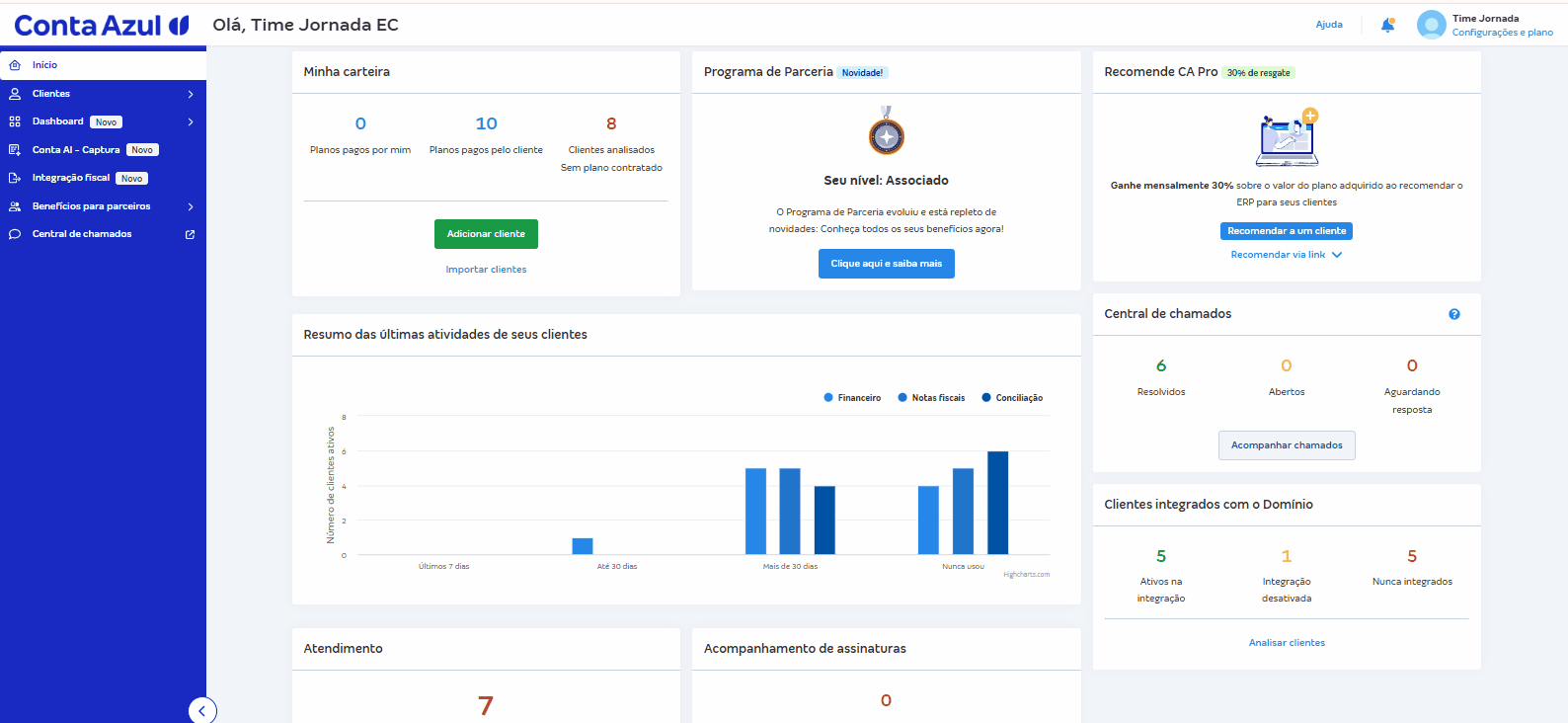
Task: Click the '5' Ativos na integração count
Action: click(1161, 556)
